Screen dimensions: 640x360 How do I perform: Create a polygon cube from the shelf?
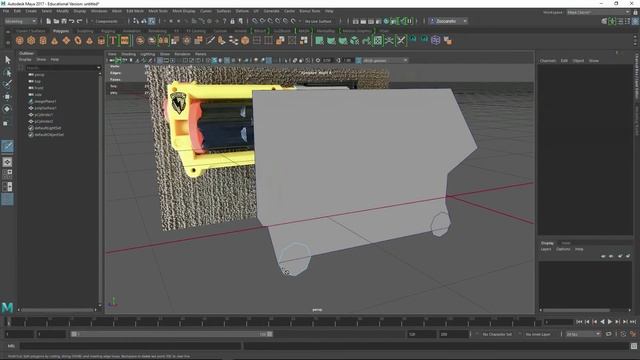pos(31,40)
